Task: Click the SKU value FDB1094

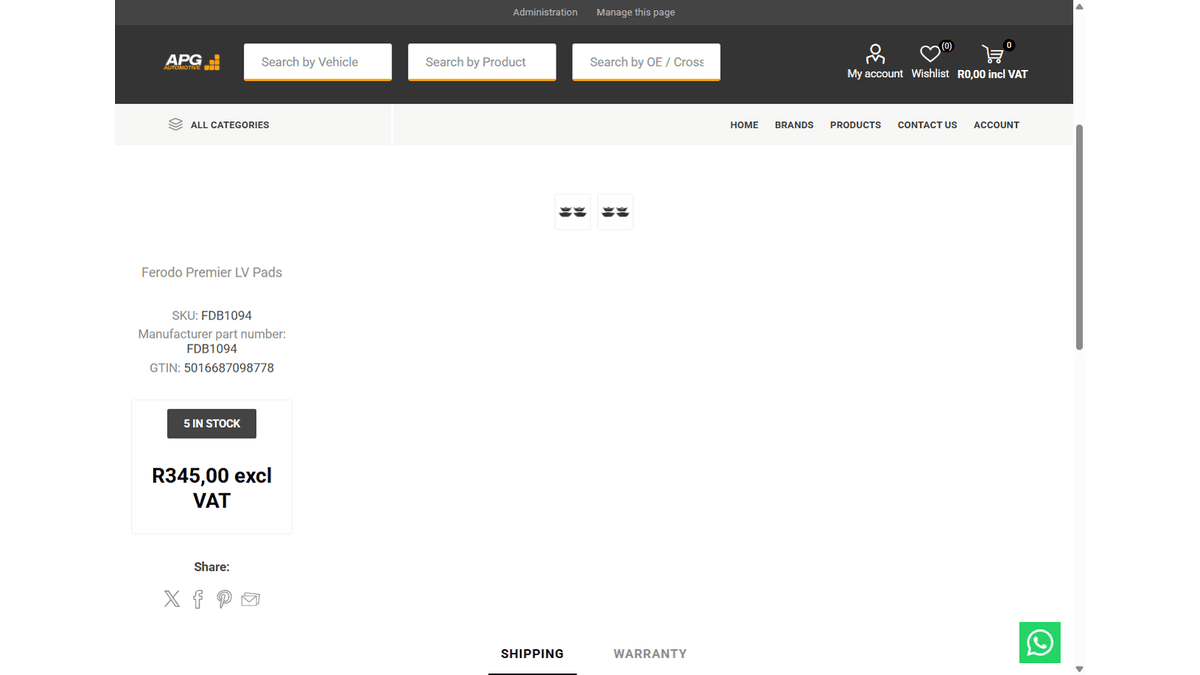Action: coord(226,315)
